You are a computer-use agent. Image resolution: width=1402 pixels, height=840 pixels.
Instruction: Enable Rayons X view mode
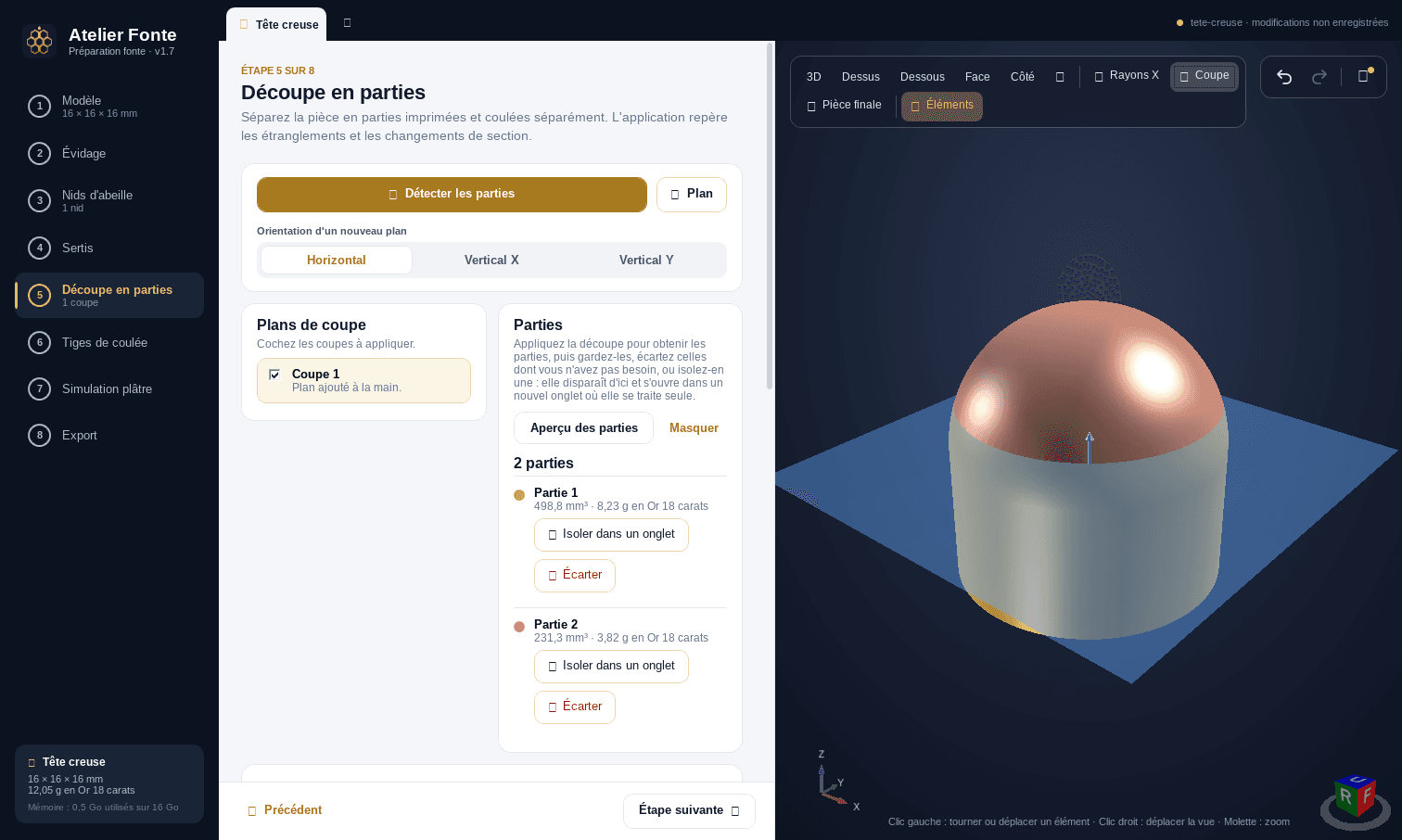(1127, 76)
